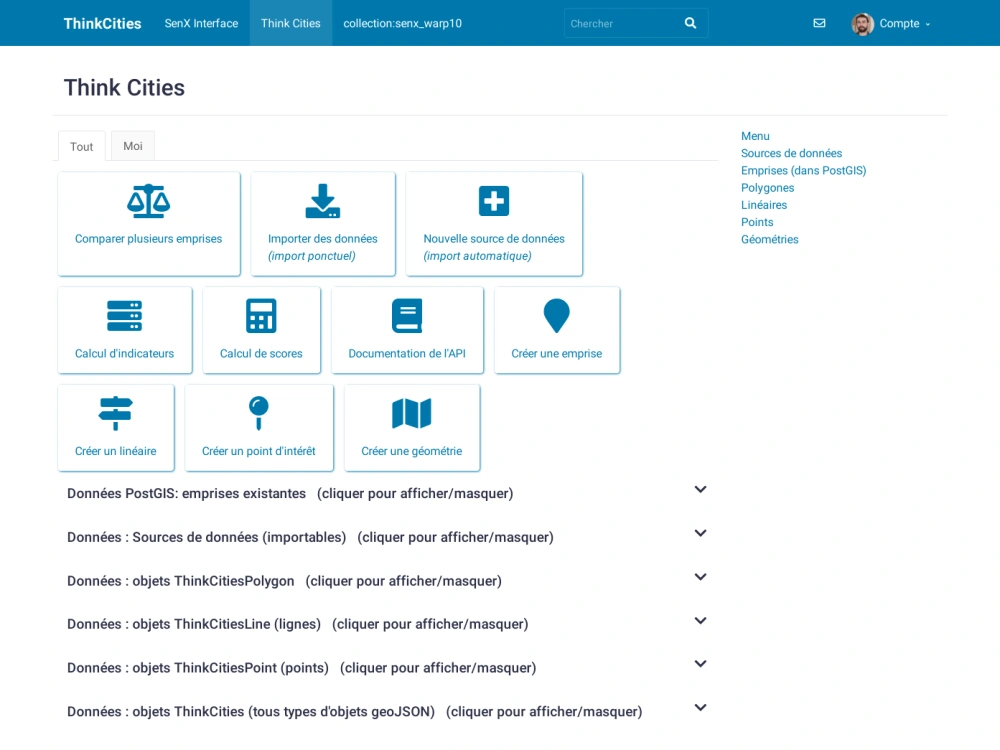Click Créer une géométrie label text
The height and width of the screenshot is (750, 1000).
point(411,451)
